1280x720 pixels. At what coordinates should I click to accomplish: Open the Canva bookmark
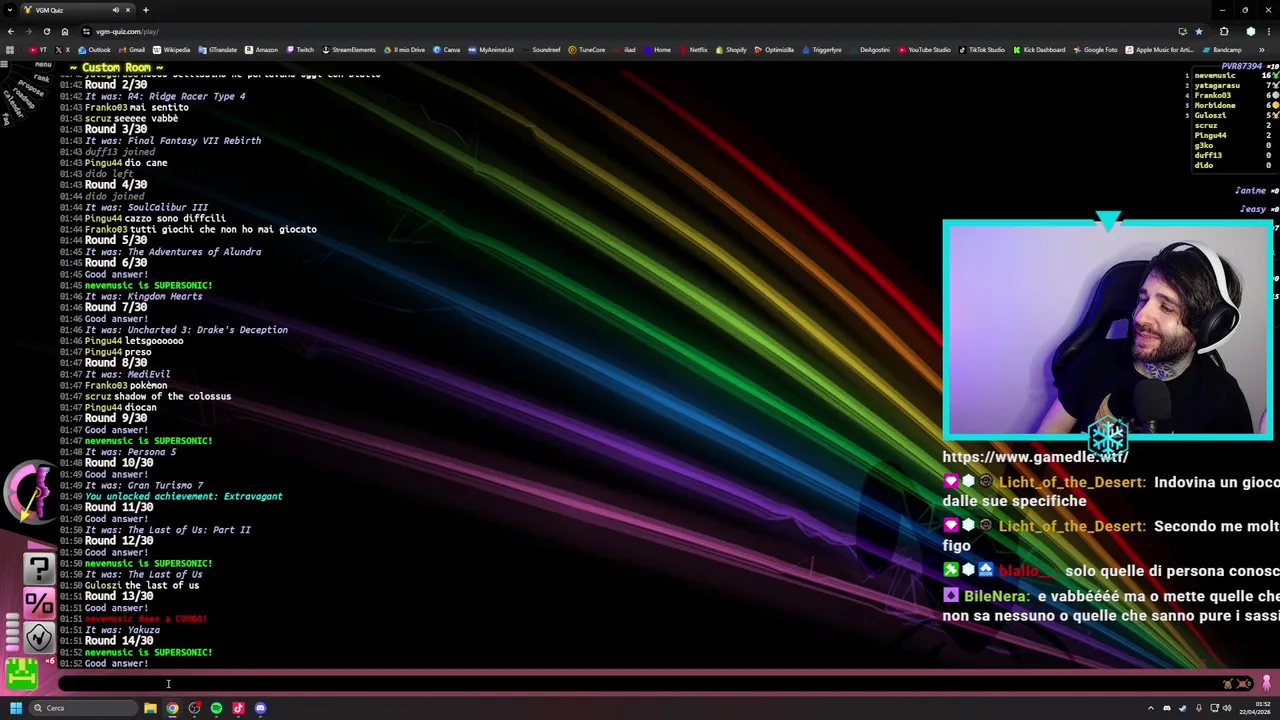[x=446, y=50]
